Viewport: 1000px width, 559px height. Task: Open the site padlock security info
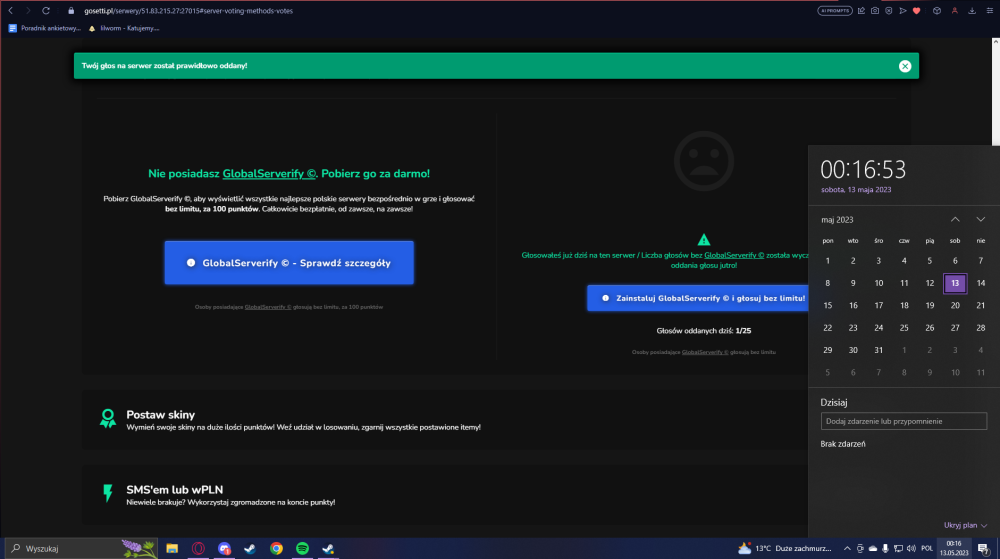tap(71, 11)
